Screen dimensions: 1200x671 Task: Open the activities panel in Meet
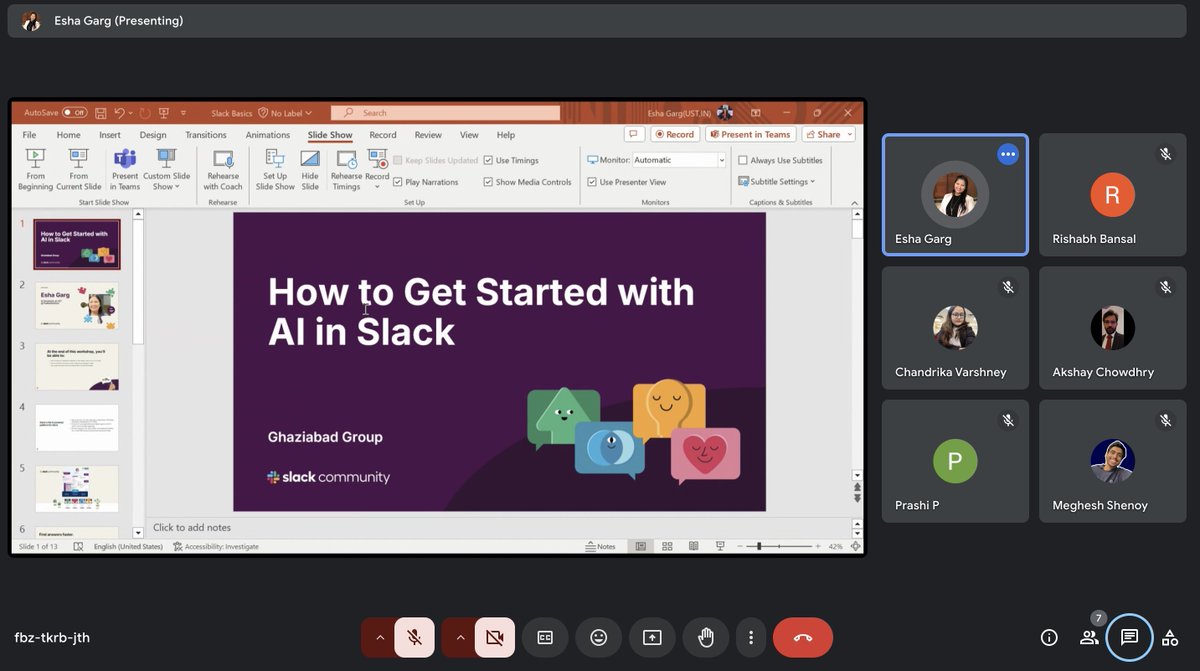pos(1169,637)
